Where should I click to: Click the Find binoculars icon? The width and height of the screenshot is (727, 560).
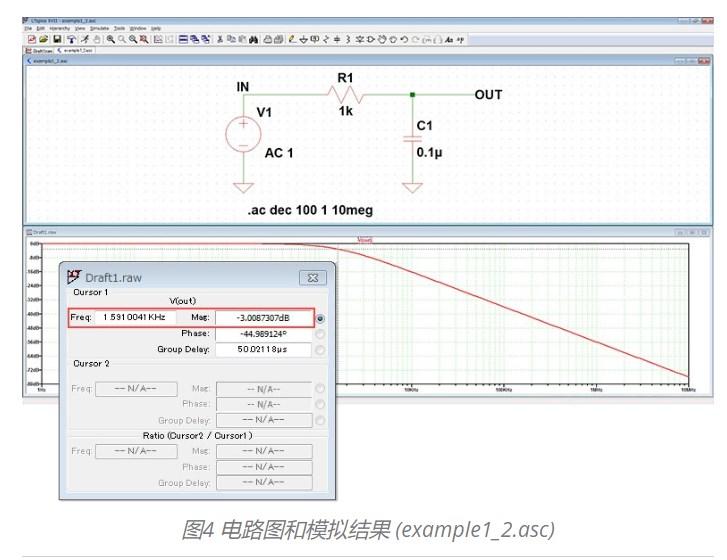(254, 39)
